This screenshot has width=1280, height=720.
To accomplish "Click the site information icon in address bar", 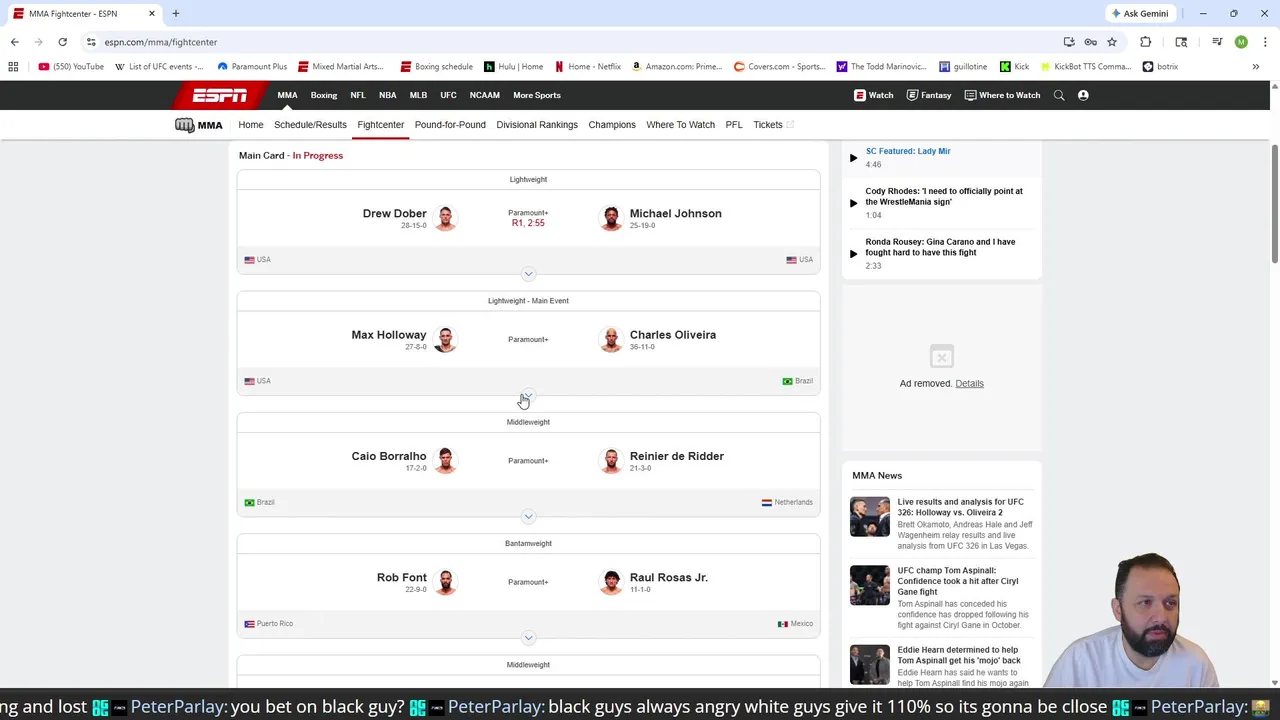I will 91,42.
